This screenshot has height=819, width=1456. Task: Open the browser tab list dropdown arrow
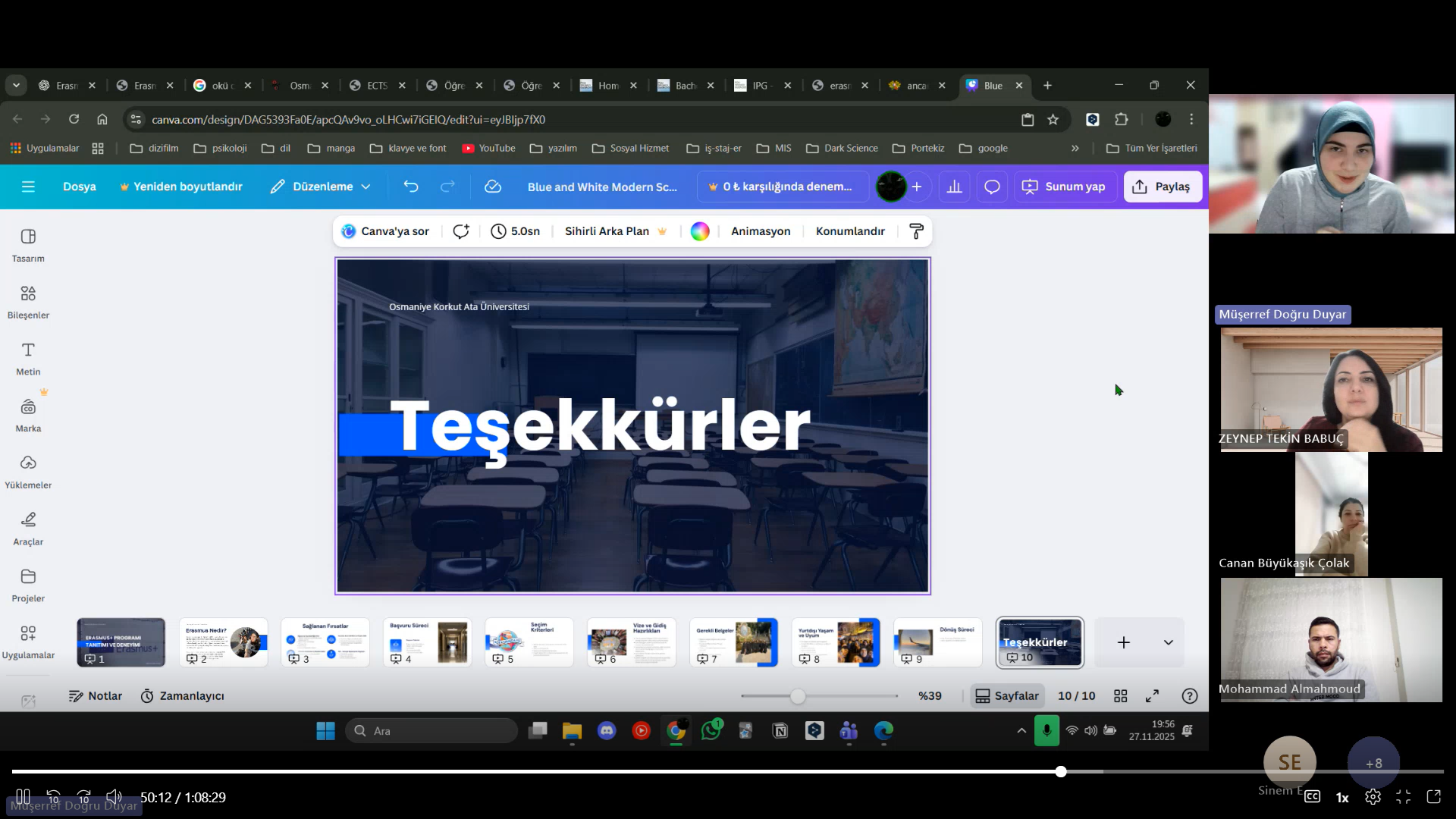click(16, 86)
